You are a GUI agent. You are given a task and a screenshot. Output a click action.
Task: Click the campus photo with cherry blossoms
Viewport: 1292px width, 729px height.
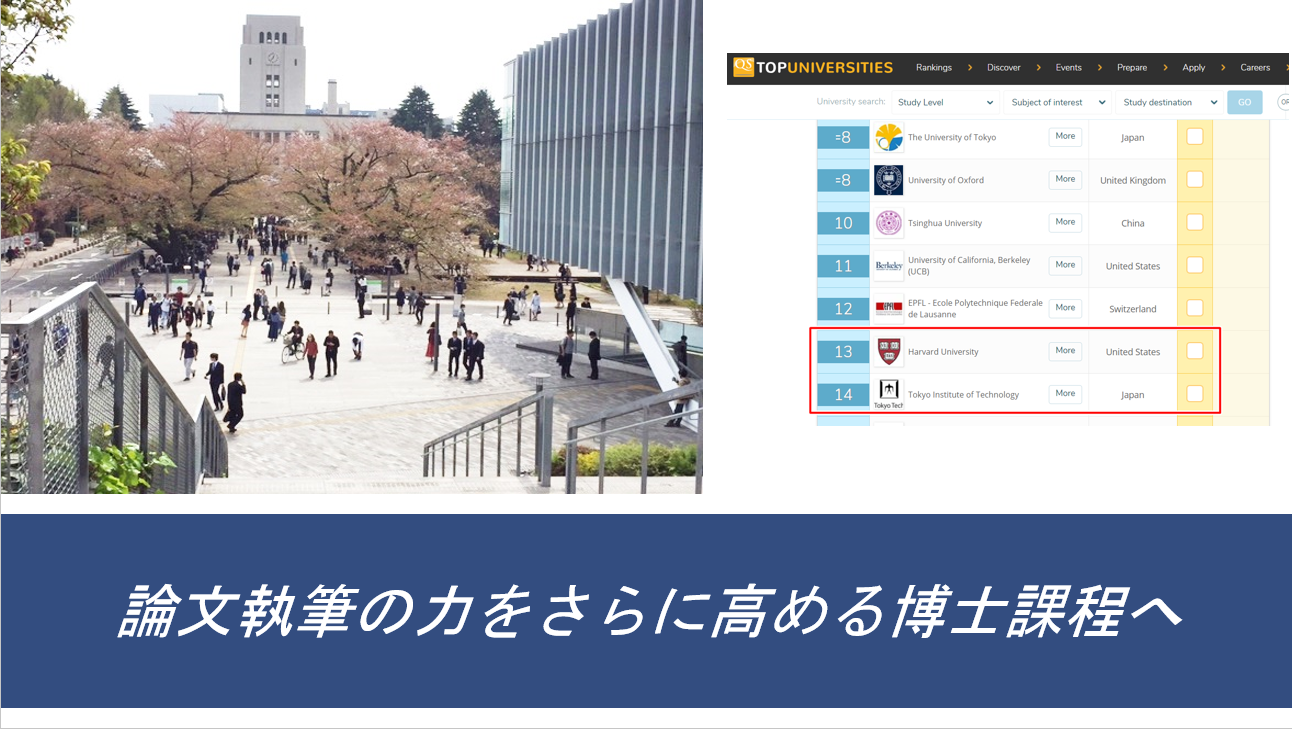point(351,246)
